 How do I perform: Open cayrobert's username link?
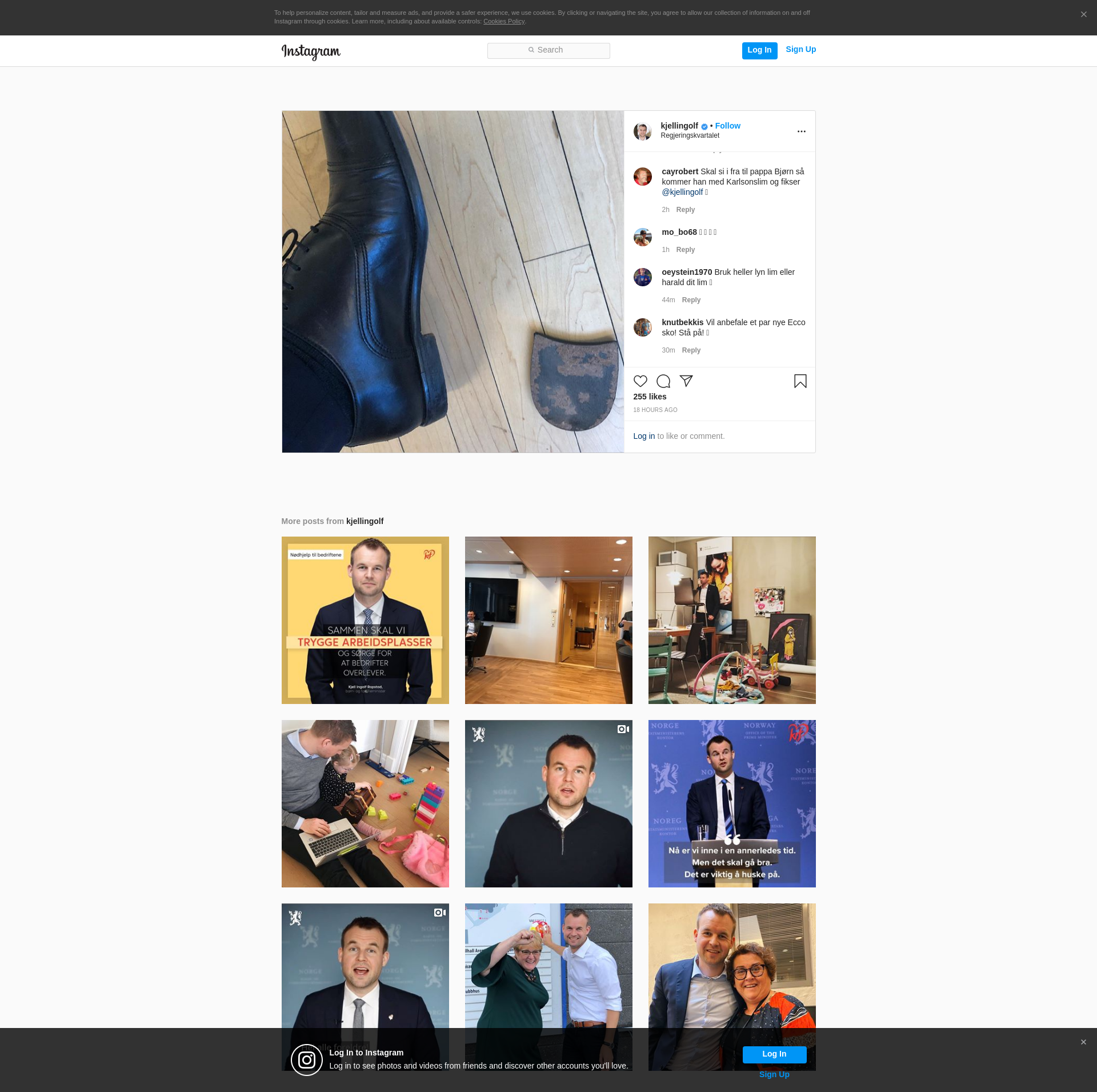pyautogui.click(x=680, y=171)
